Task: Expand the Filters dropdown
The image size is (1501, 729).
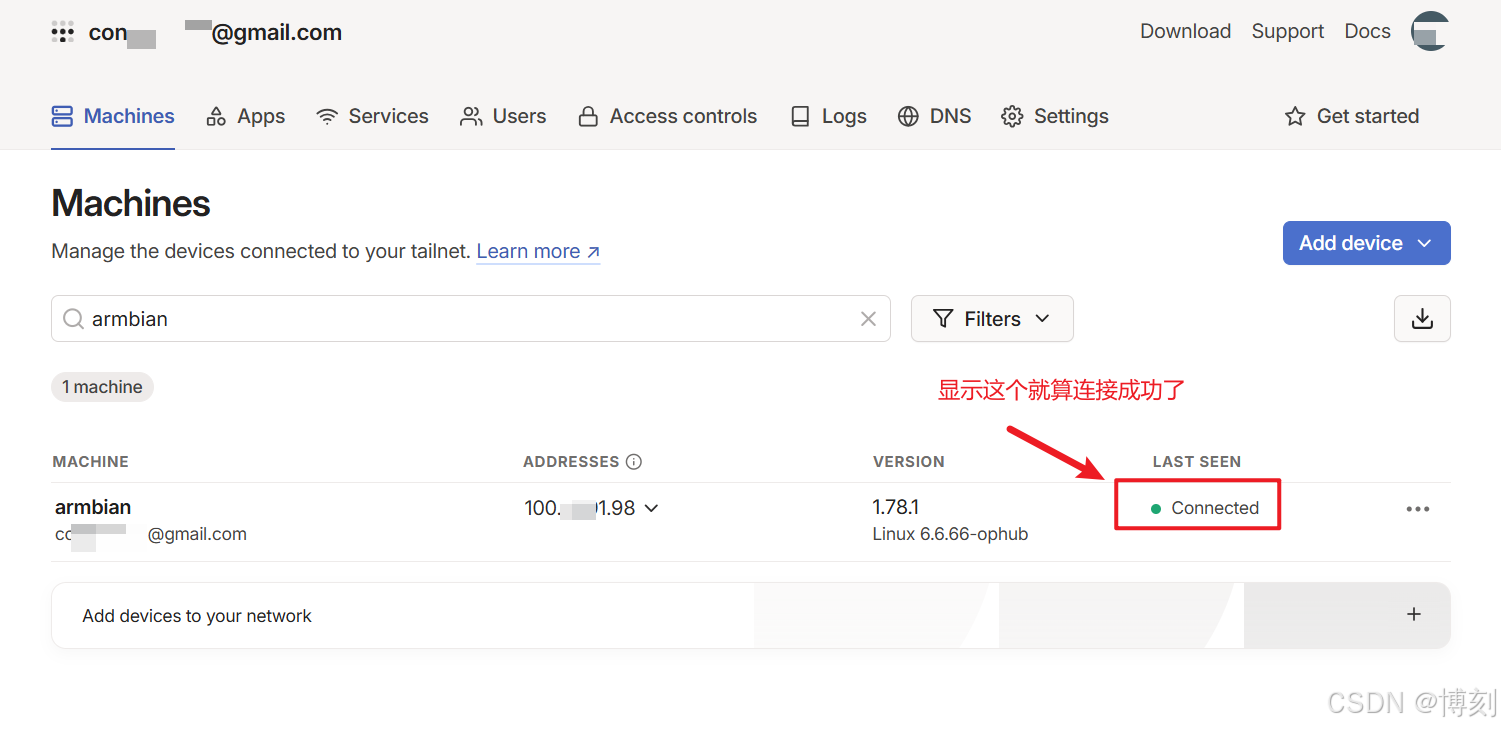Action: [x=992, y=319]
